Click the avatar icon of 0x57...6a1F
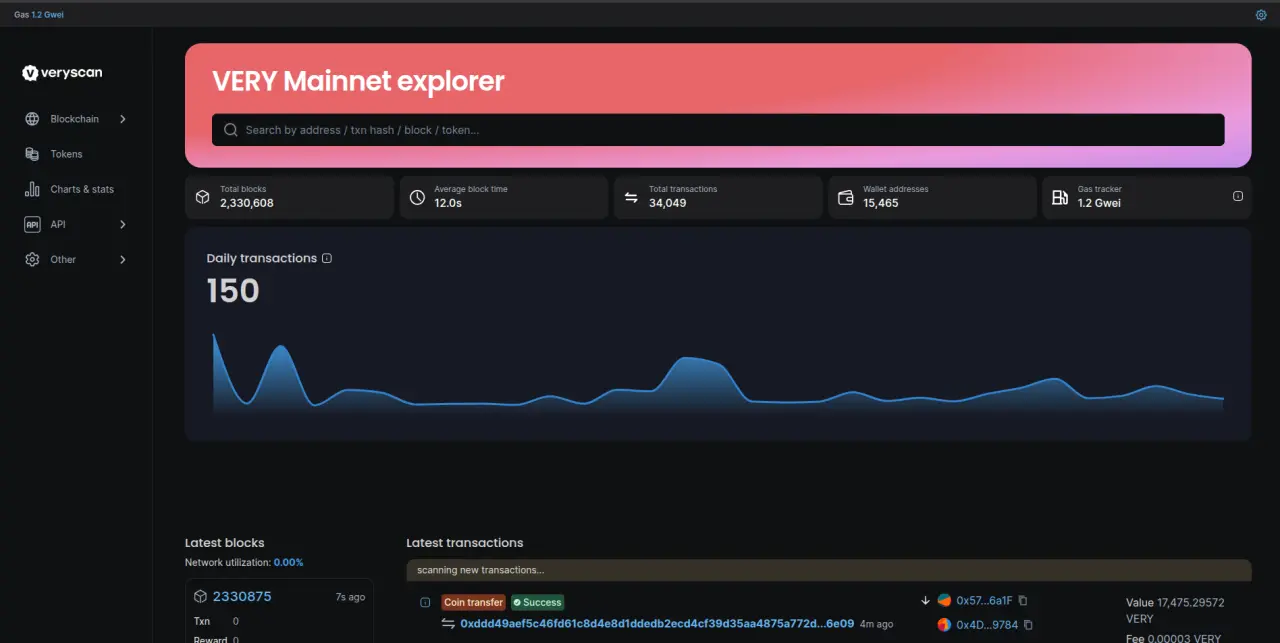This screenshot has height=643, width=1280. point(944,600)
